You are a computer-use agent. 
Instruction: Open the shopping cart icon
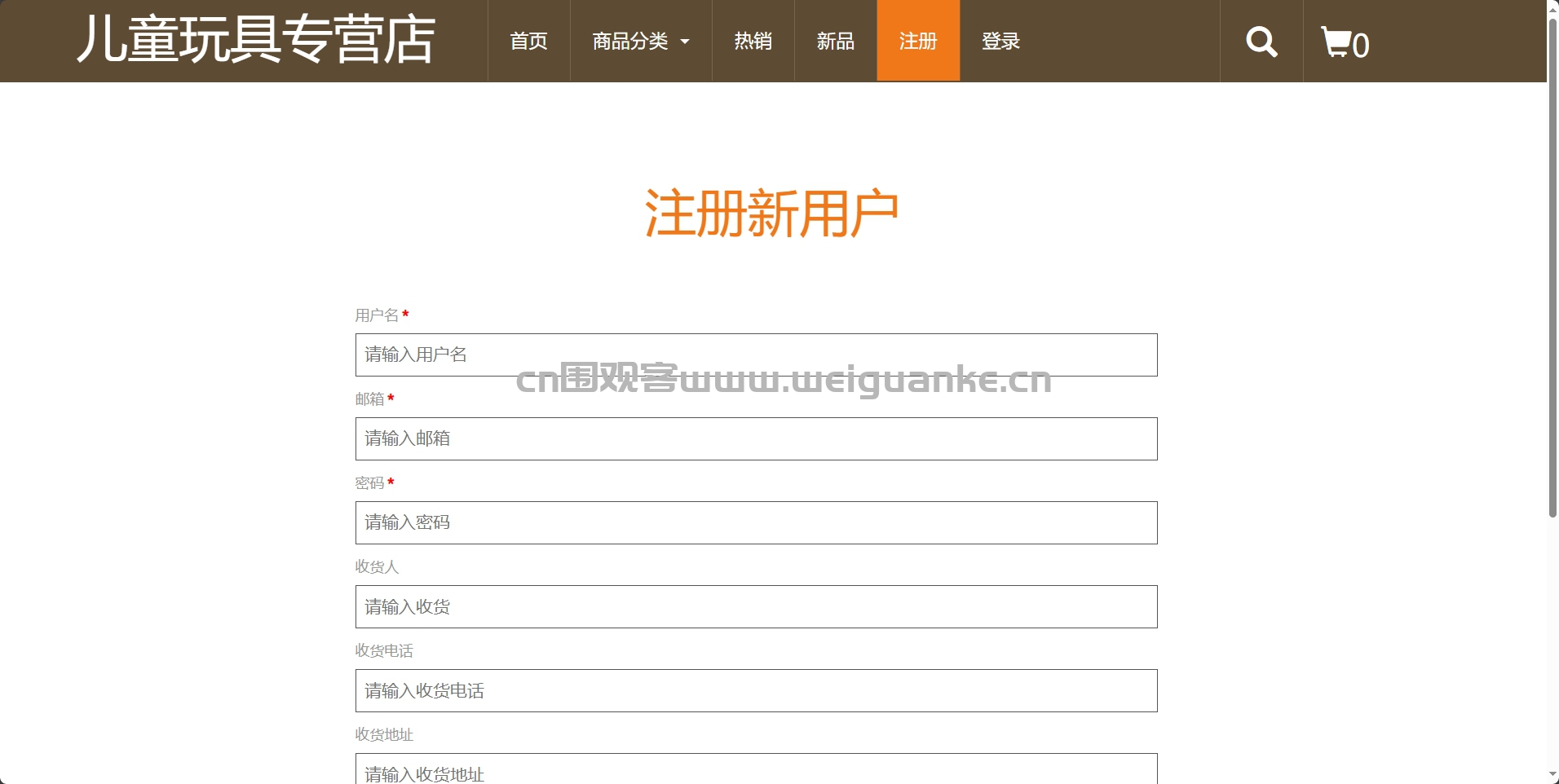point(1344,42)
